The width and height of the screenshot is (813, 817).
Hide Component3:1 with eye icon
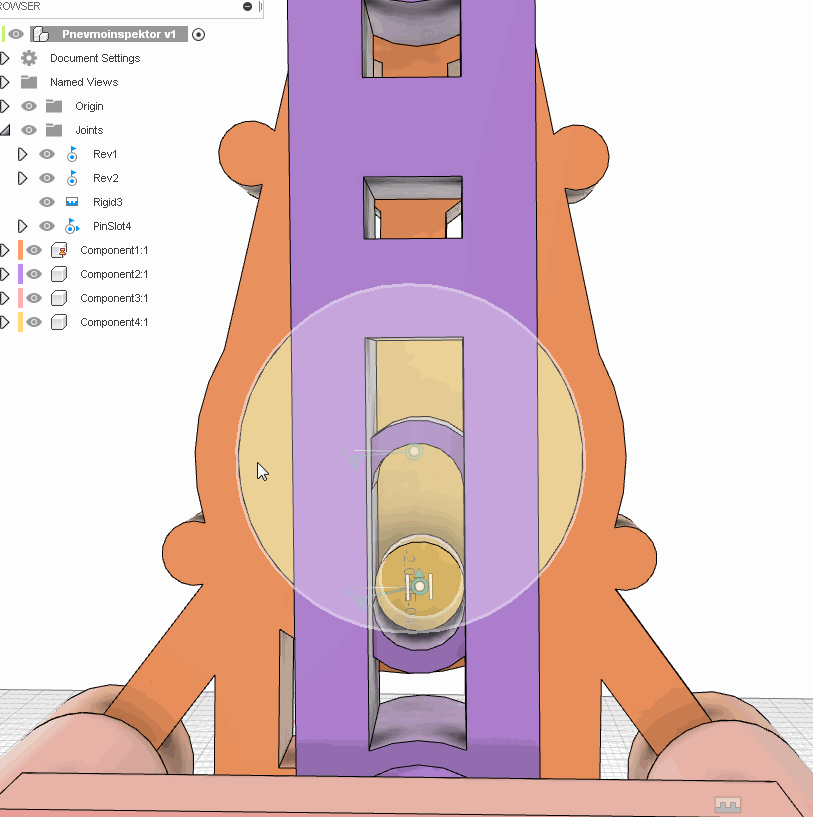[34, 298]
